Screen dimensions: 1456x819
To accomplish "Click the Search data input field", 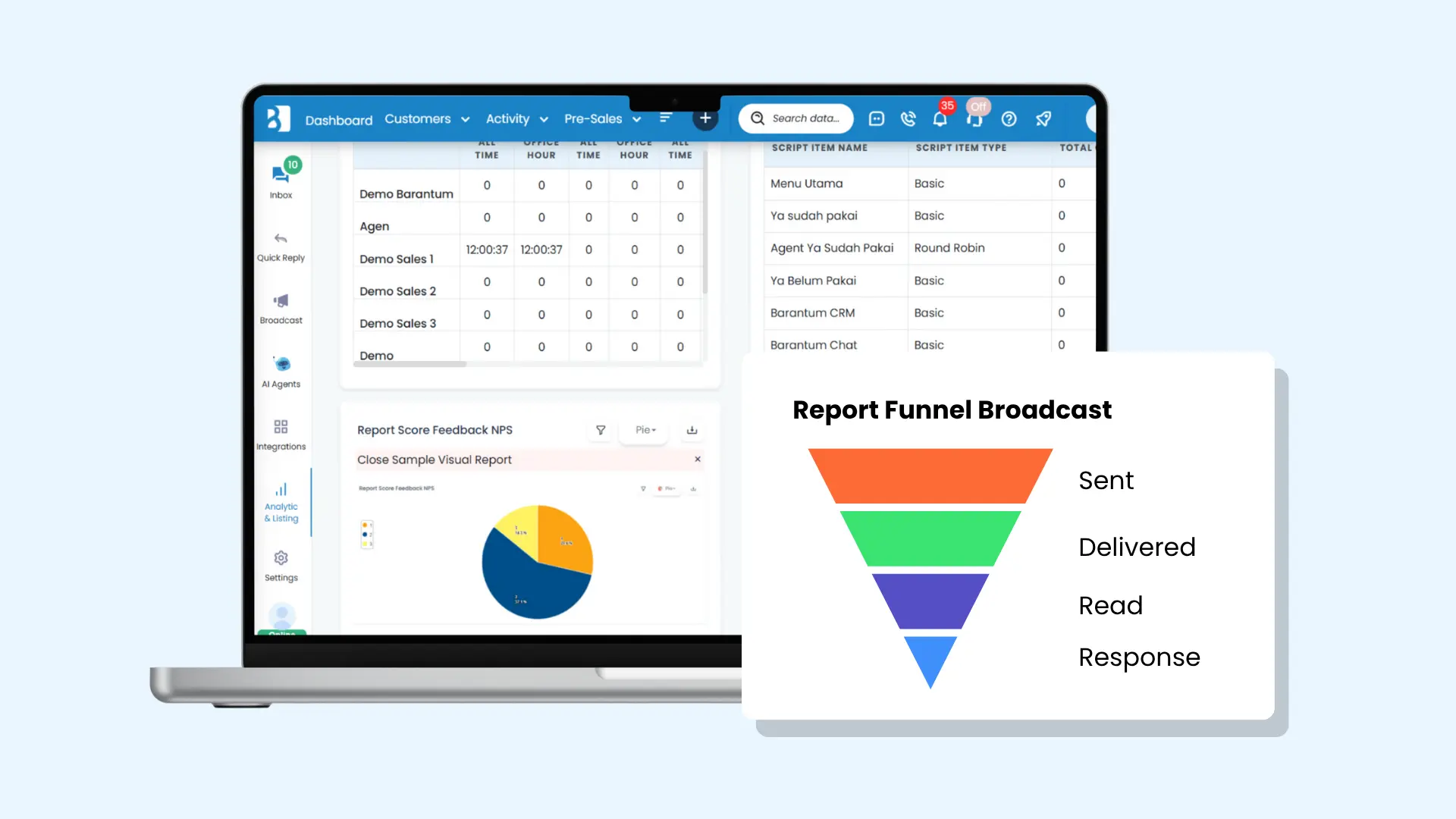I will (805, 118).
